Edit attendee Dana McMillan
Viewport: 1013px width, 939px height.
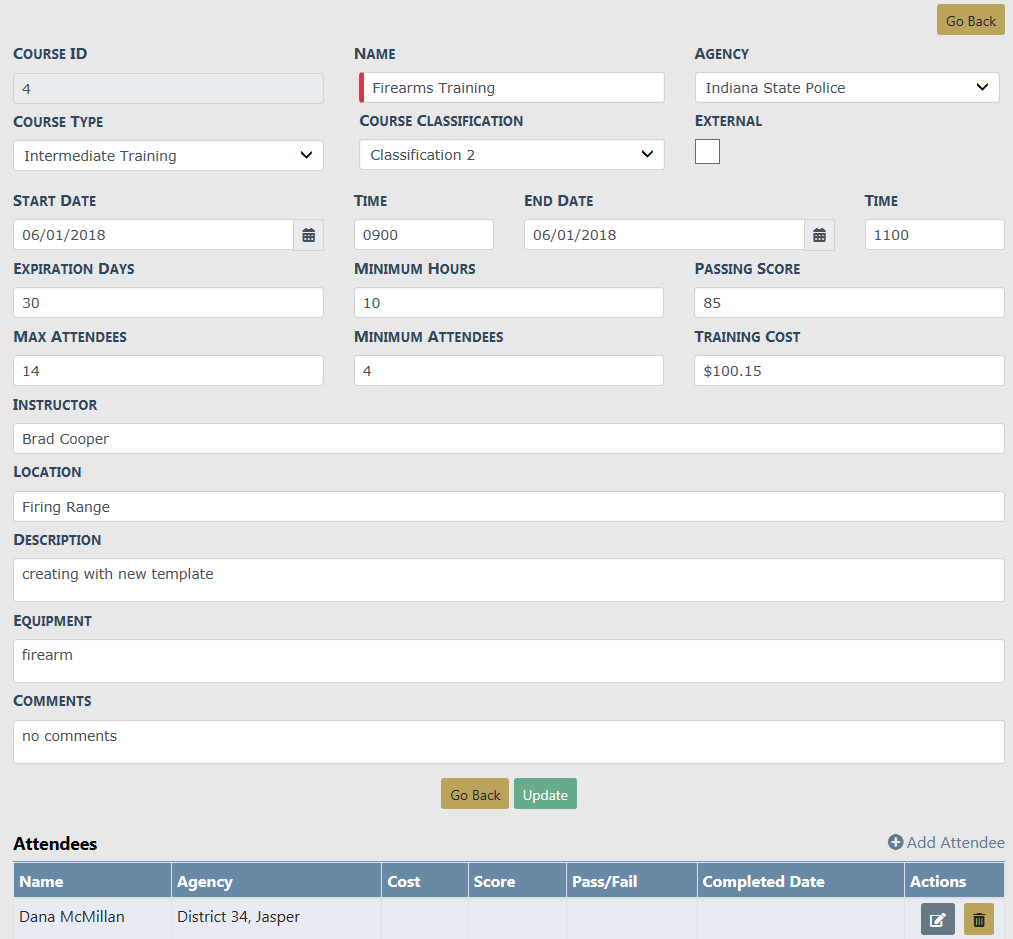tap(937, 919)
